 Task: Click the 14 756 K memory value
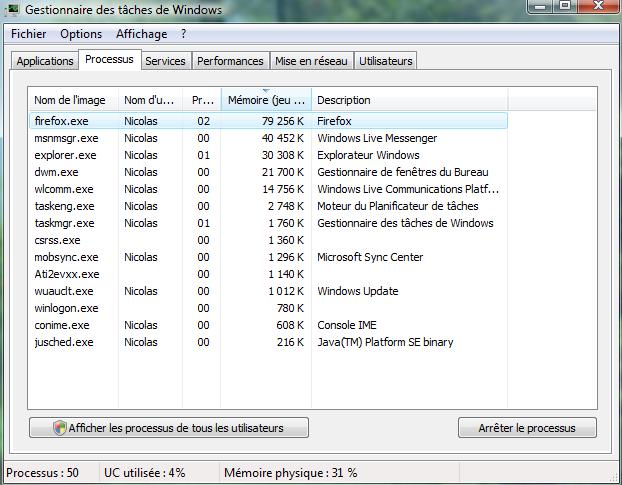283,189
